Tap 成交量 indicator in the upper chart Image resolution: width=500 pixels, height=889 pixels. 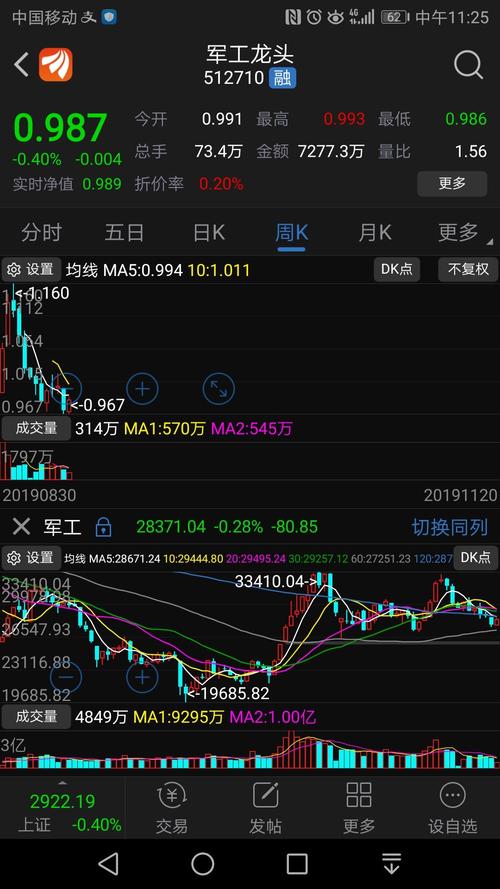(x=36, y=429)
